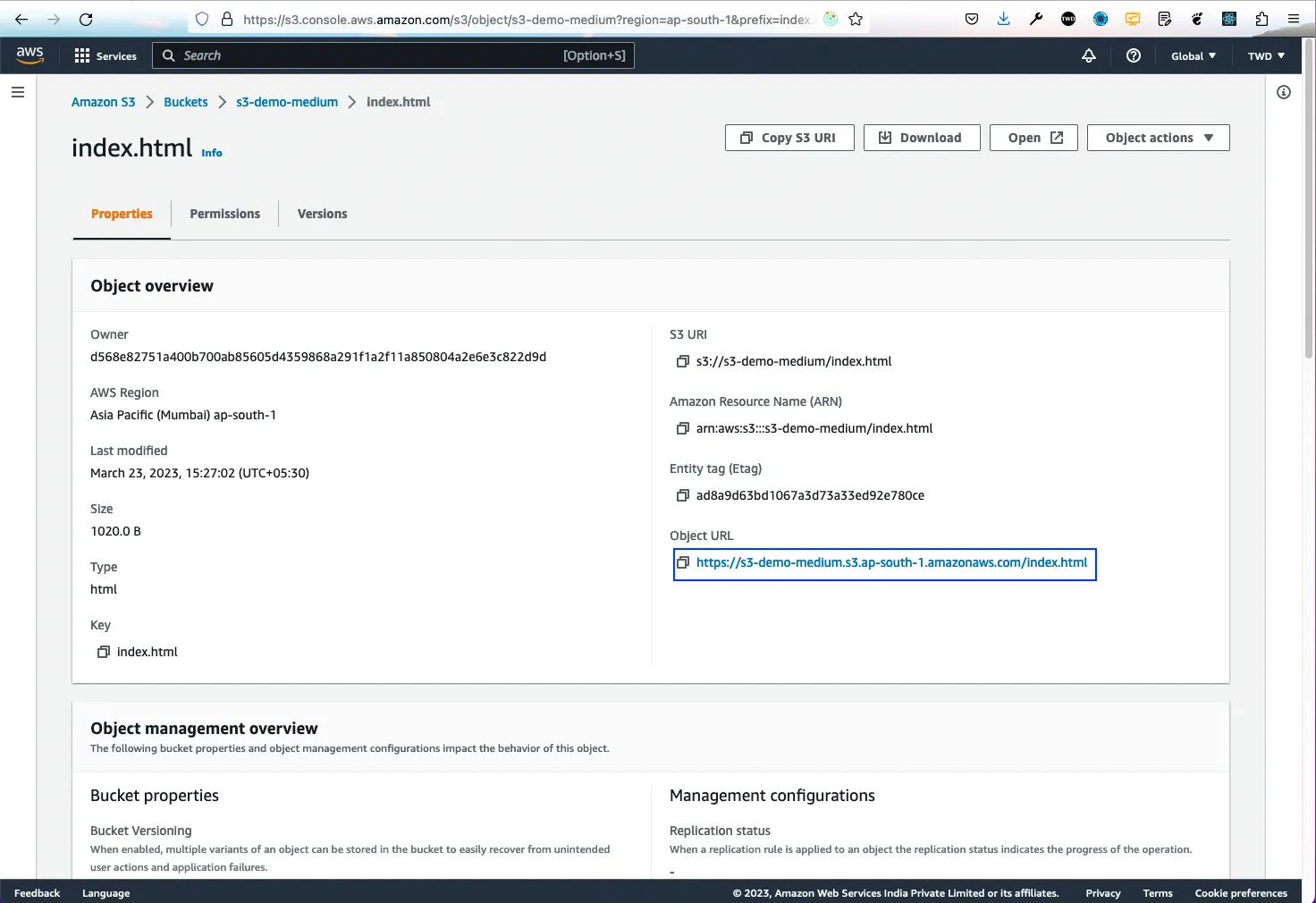Open the hamburger side navigation menu

click(x=17, y=92)
